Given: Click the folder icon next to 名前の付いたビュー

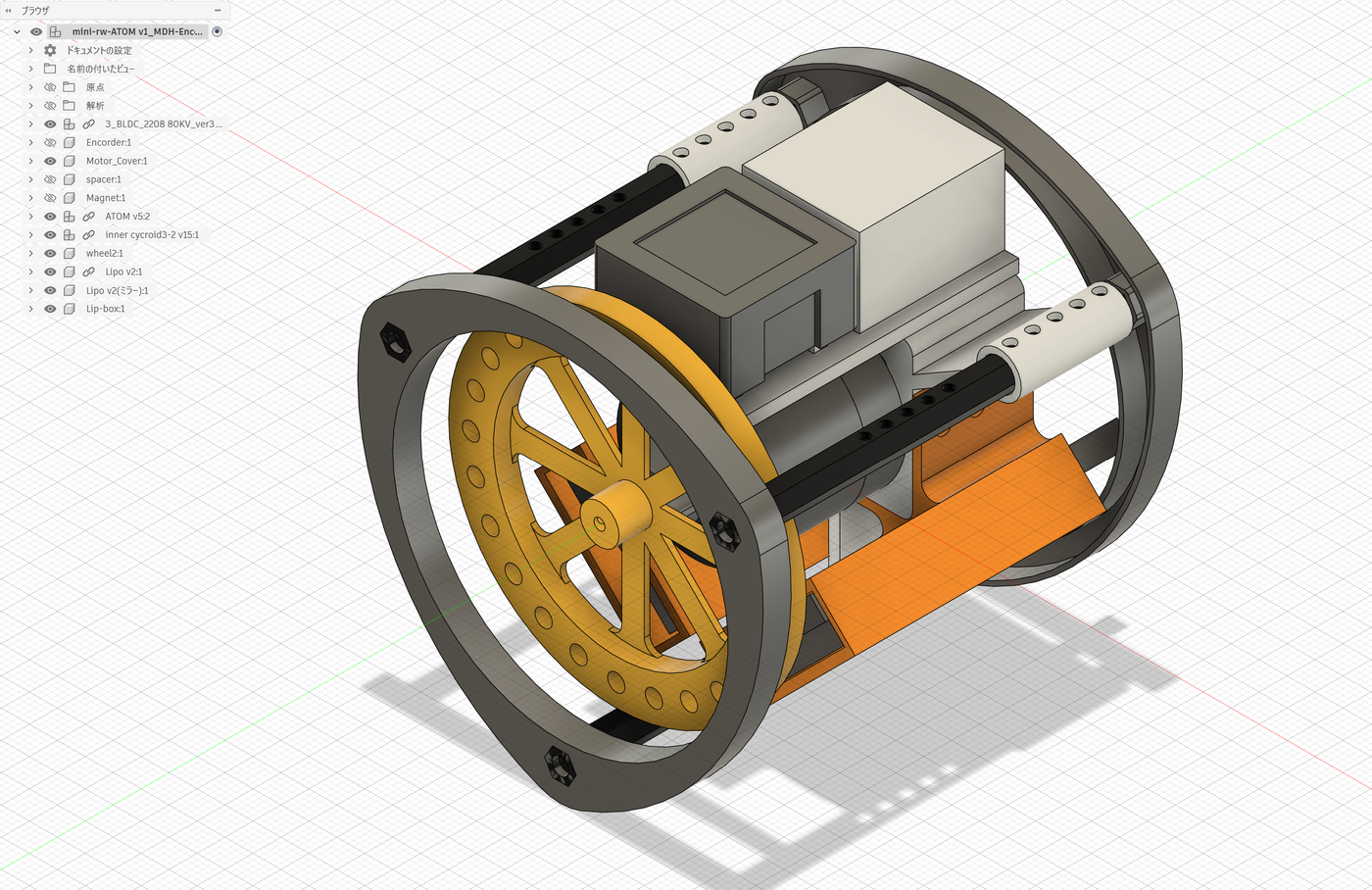Looking at the screenshot, I should pyautogui.click(x=50, y=69).
